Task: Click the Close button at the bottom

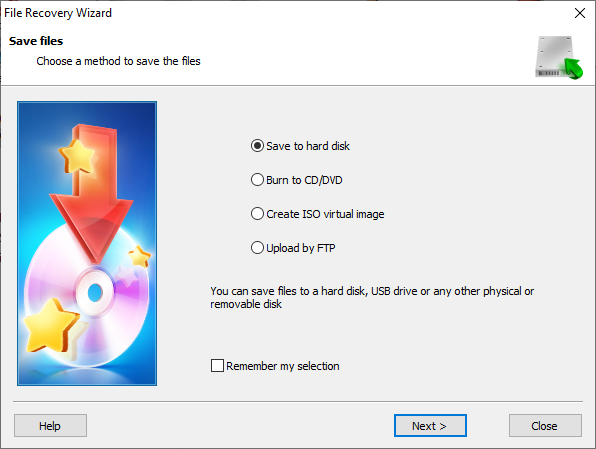Action: 545,426
